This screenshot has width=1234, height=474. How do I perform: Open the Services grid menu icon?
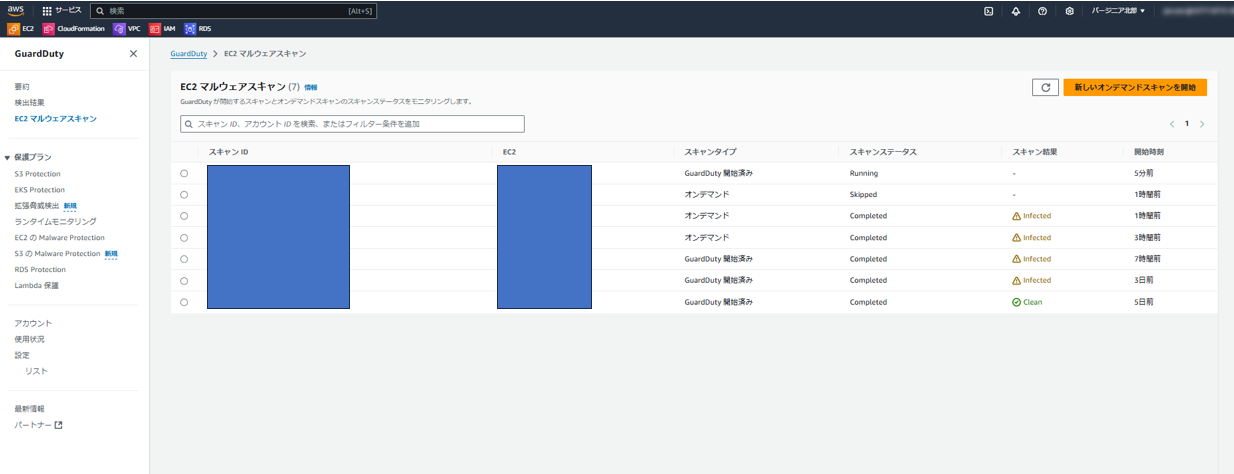coord(47,10)
